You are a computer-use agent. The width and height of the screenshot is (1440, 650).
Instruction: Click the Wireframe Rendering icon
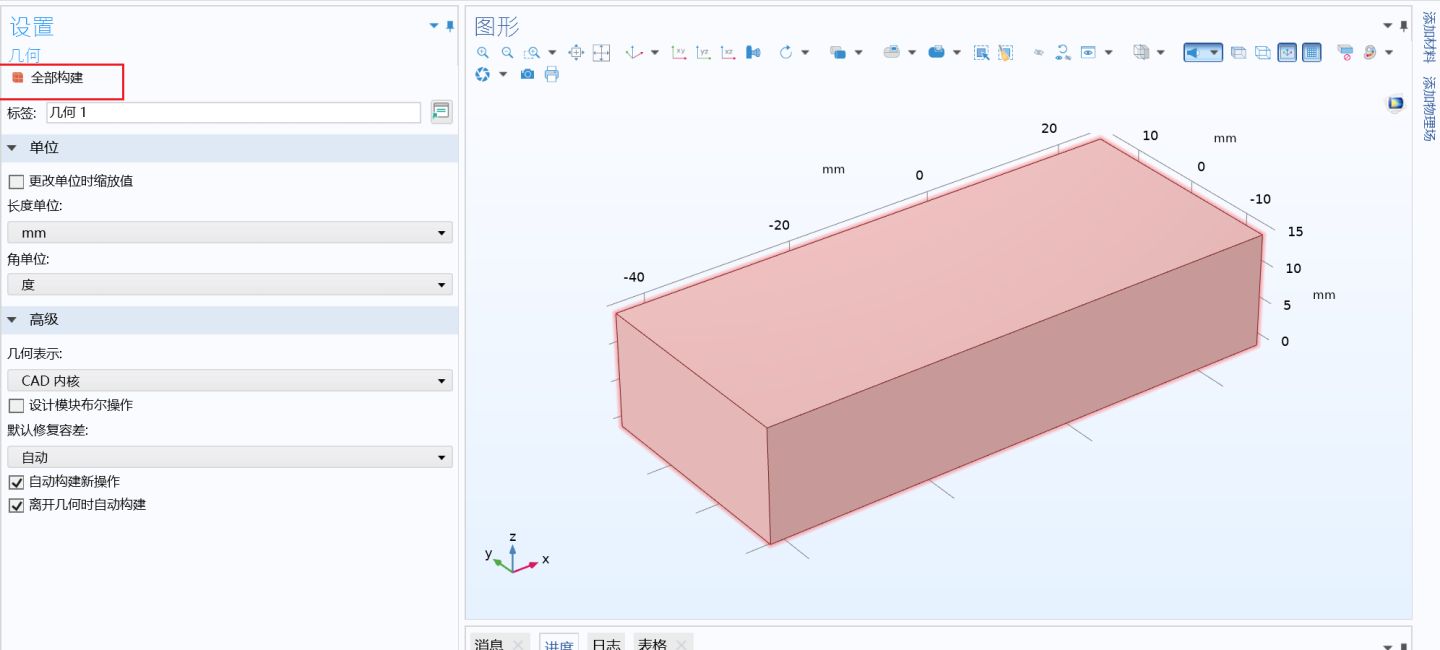pyautogui.click(x=1263, y=52)
